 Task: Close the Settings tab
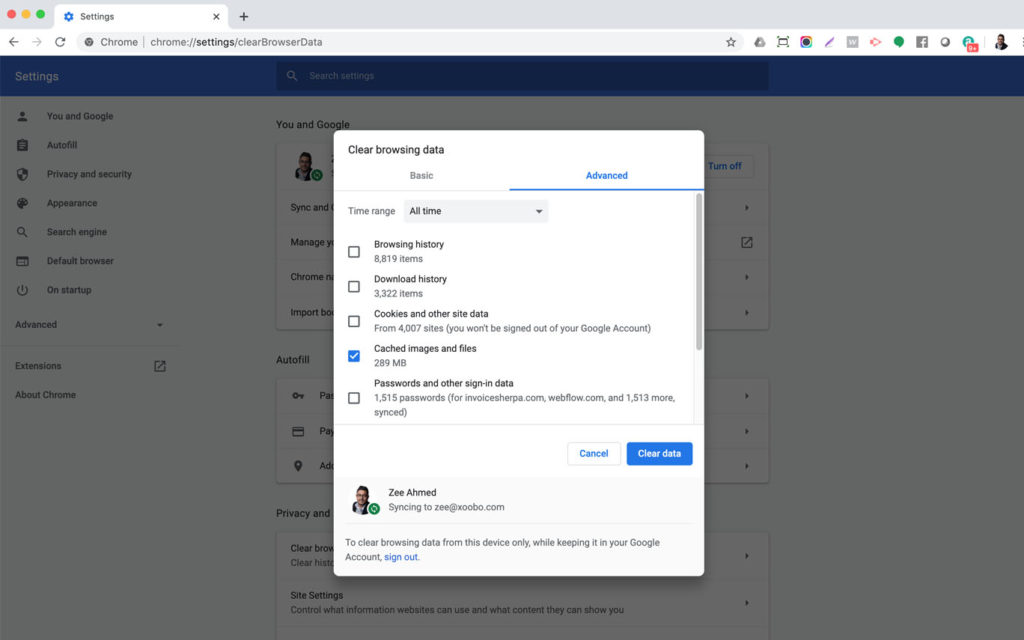pyautogui.click(x=216, y=16)
